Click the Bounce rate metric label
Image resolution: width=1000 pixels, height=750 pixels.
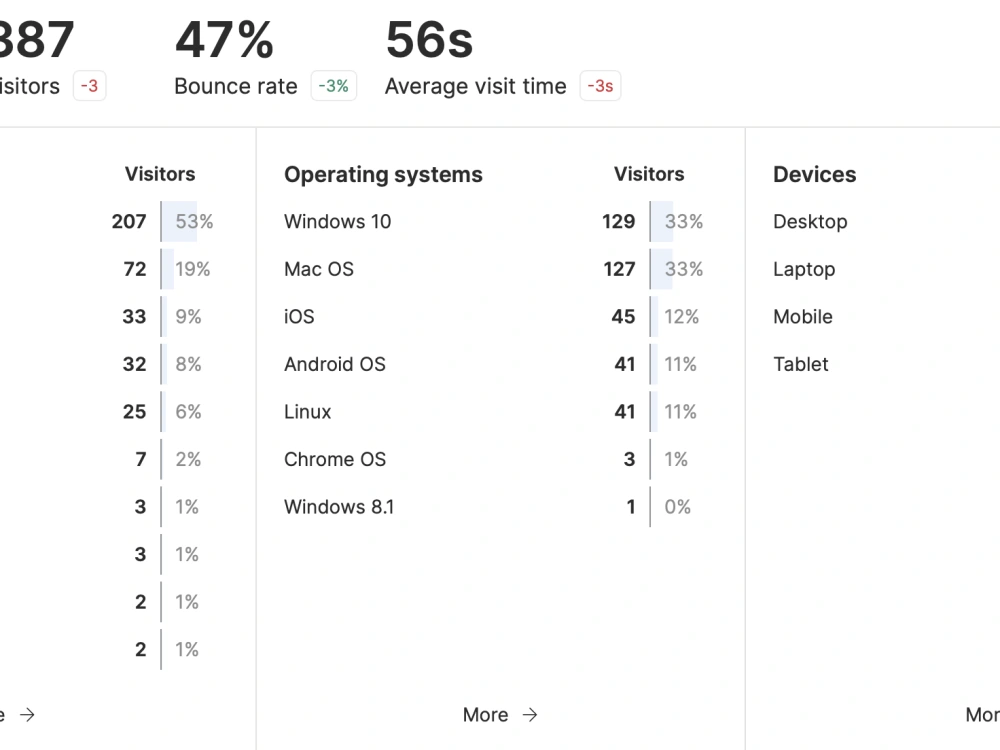(x=235, y=86)
